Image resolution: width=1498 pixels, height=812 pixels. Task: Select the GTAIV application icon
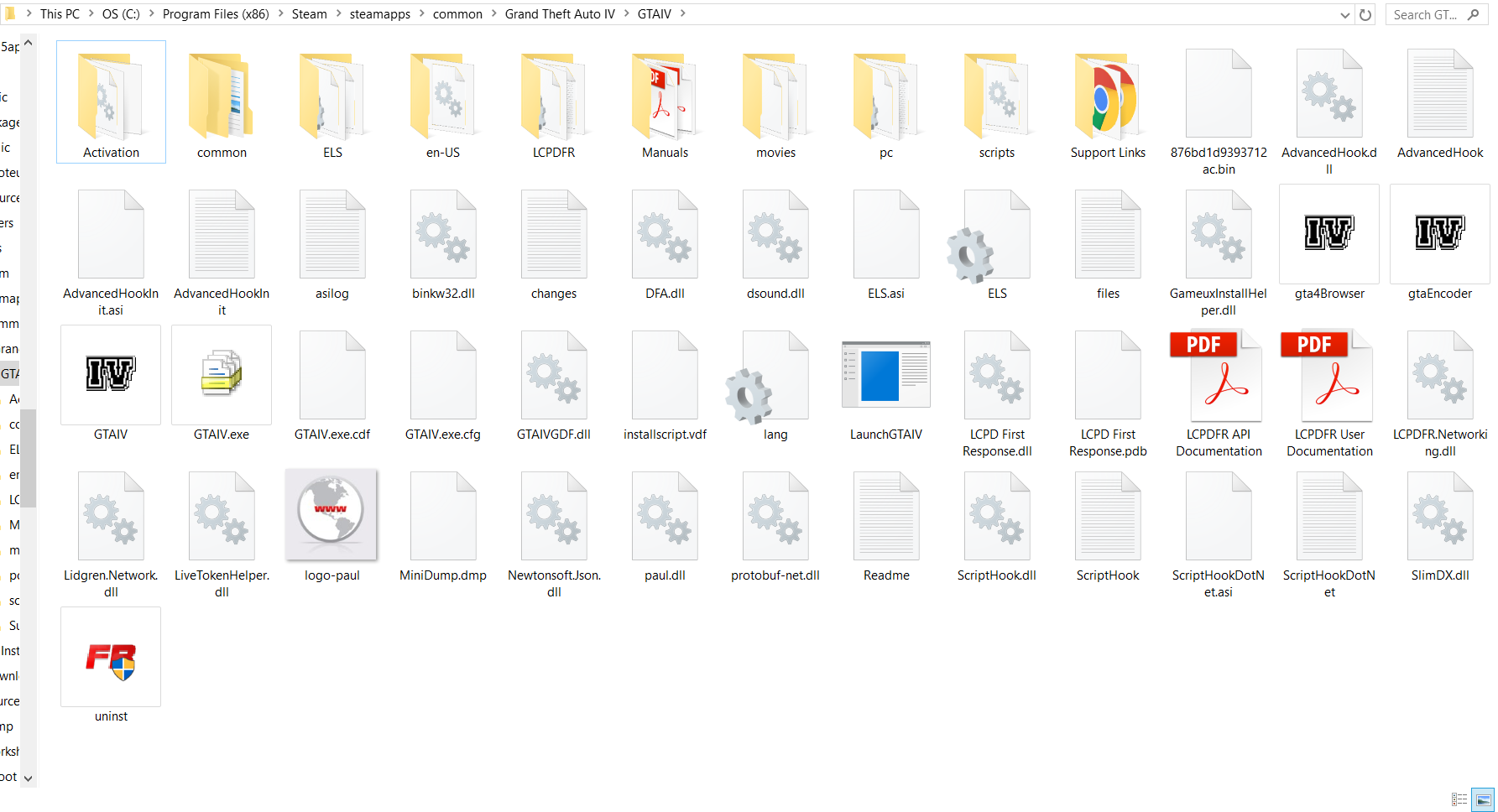[111, 375]
